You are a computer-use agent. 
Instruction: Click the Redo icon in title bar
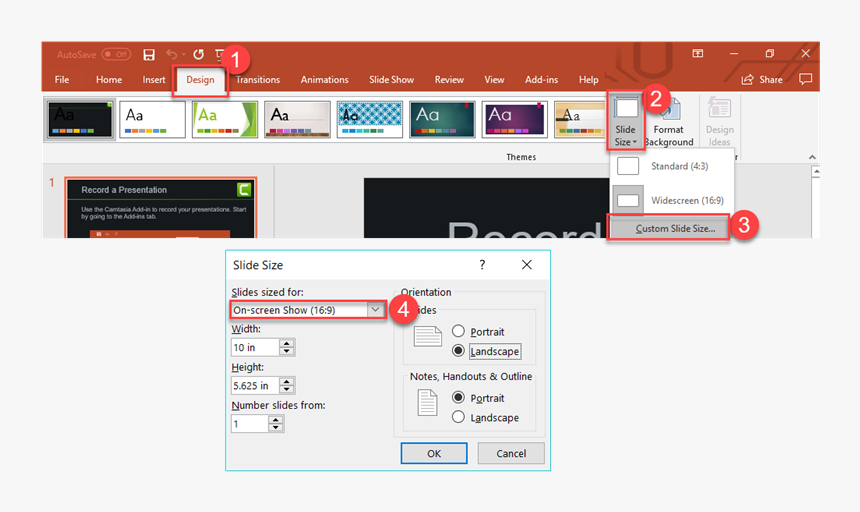click(199, 54)
